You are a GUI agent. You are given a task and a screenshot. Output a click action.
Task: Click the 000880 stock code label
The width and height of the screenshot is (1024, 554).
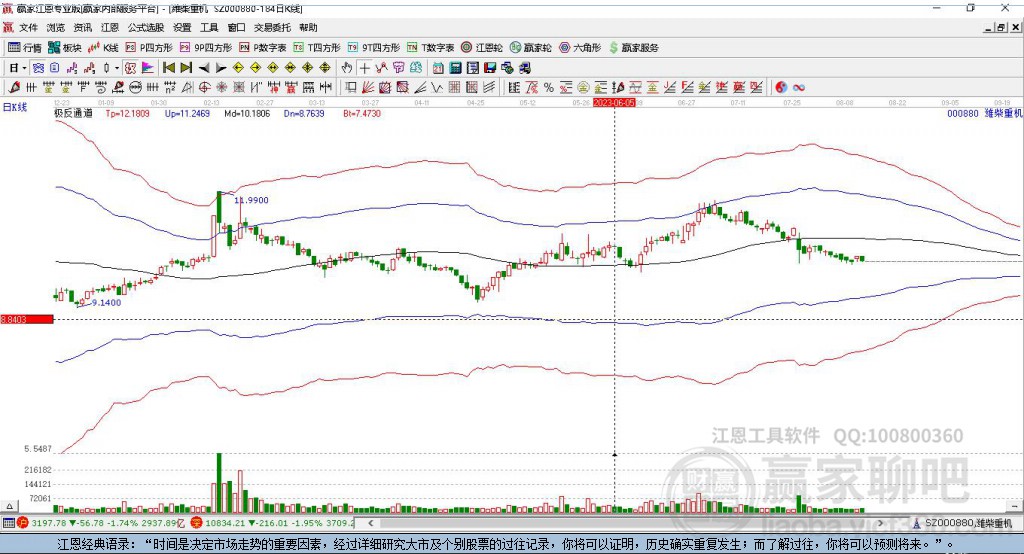(x=963, y=113)
